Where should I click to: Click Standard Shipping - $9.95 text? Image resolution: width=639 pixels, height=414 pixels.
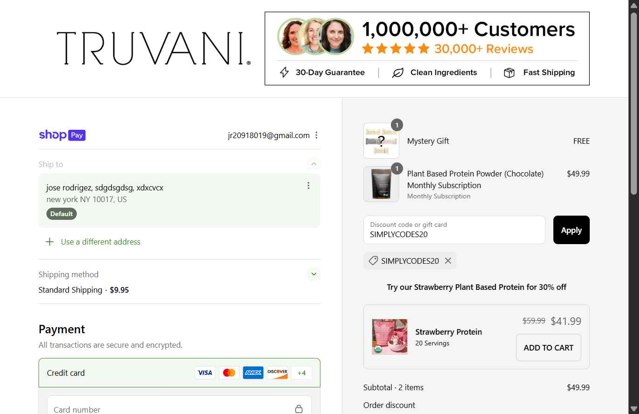(84, 290)
